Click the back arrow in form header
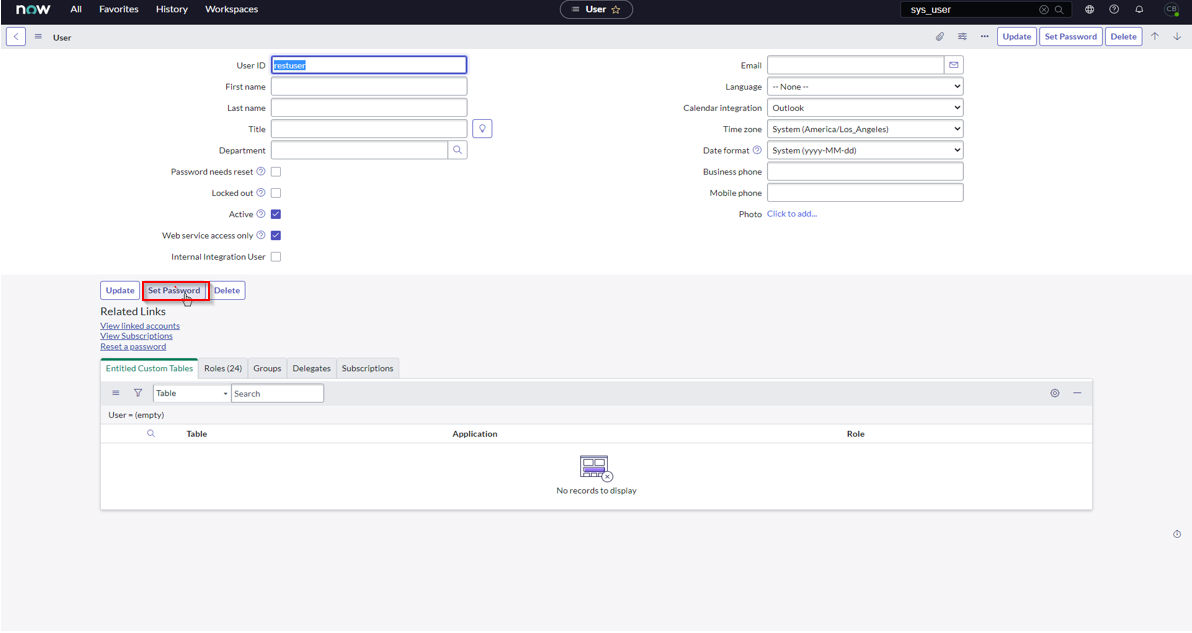Screen dimensions: 1192x633 point(16,37)
